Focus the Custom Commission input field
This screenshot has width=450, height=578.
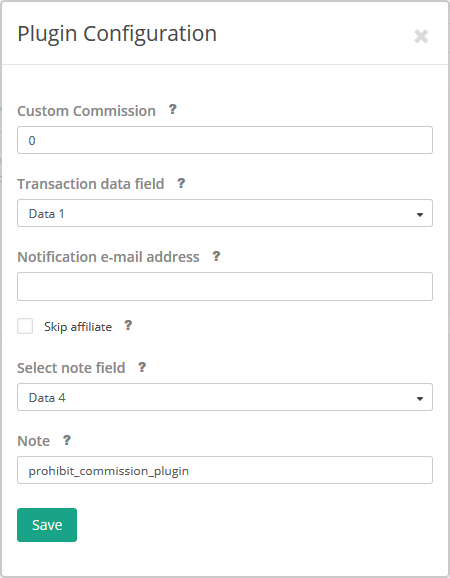tap(225, 140)
